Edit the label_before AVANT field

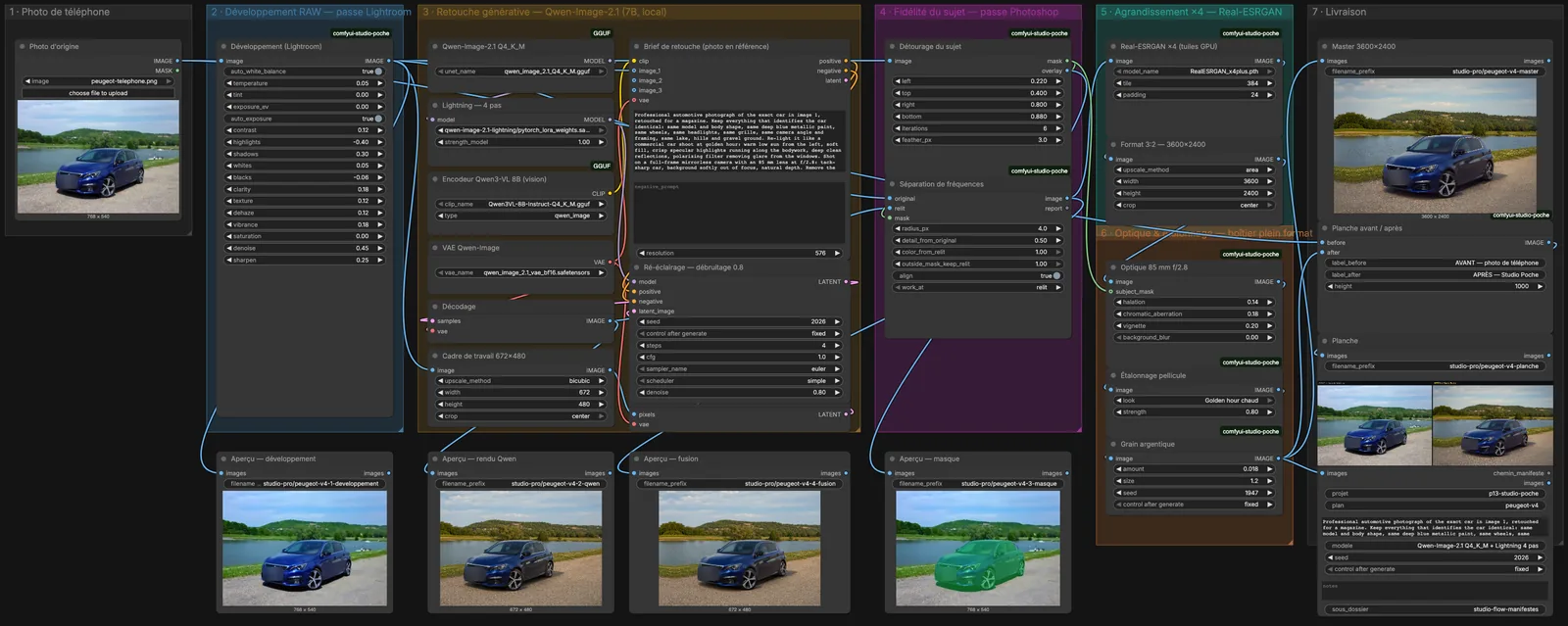pyautogui.click(x=1436, y=263)
